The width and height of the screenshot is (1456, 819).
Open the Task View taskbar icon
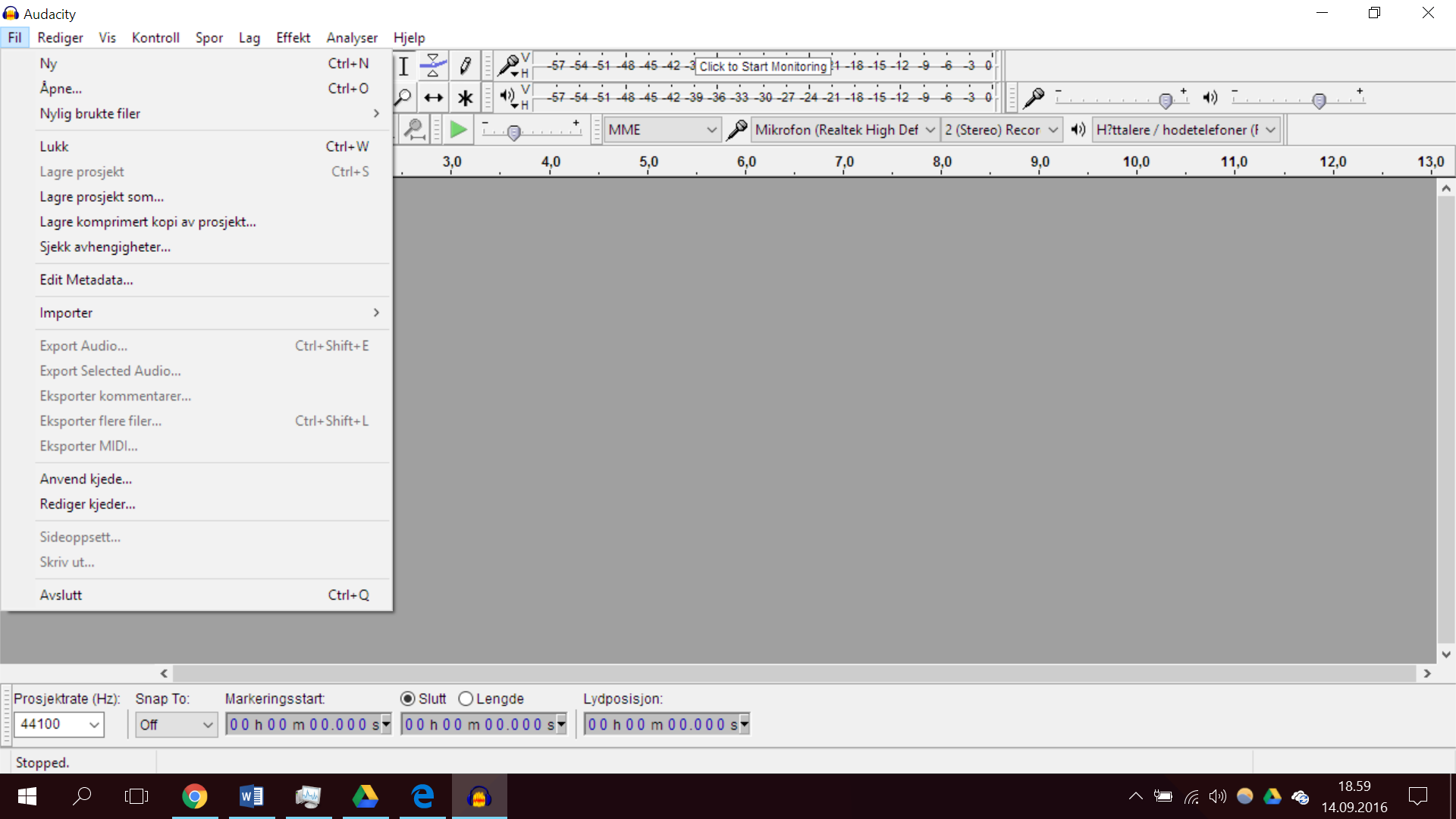[136, 796]
